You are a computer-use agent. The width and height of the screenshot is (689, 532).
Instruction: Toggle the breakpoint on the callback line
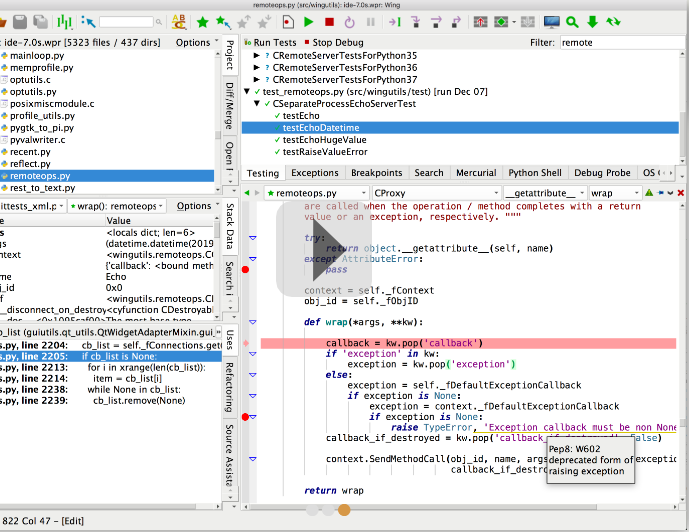coord(246,343)
